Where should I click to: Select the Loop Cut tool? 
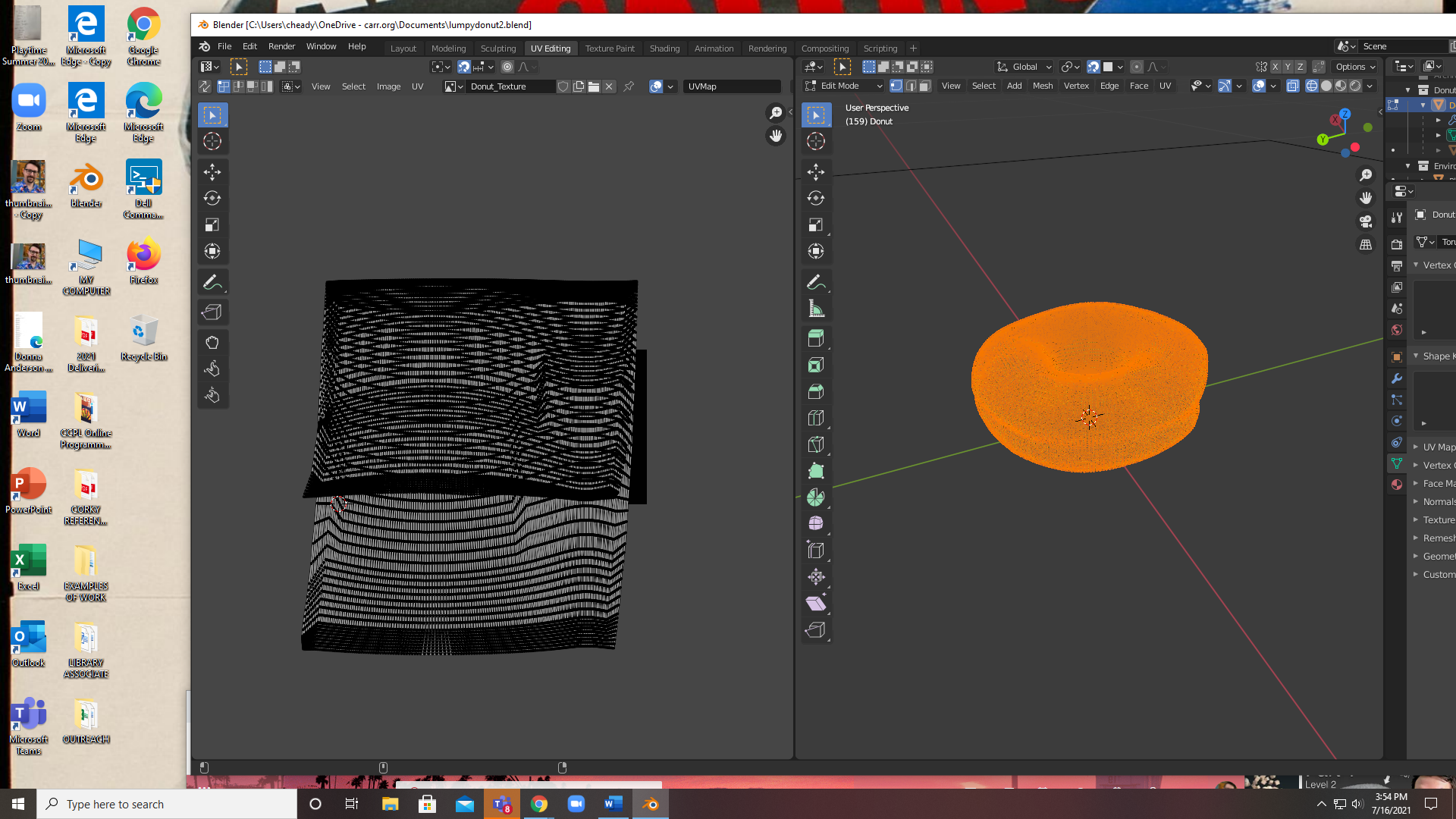point(816,419)
